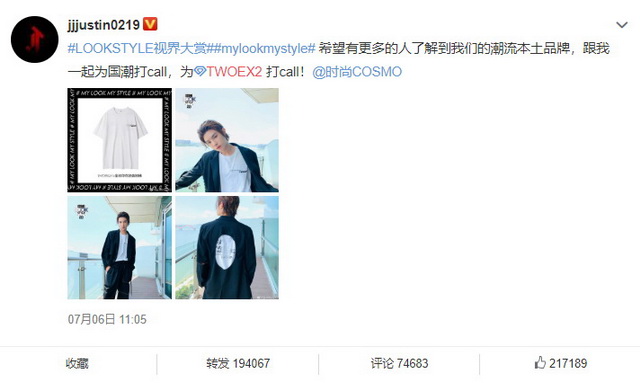Viewport: 640px width, 383px height.
Task: Open the #mylookmystyle# hashtag link
Action: coord(262,48)
